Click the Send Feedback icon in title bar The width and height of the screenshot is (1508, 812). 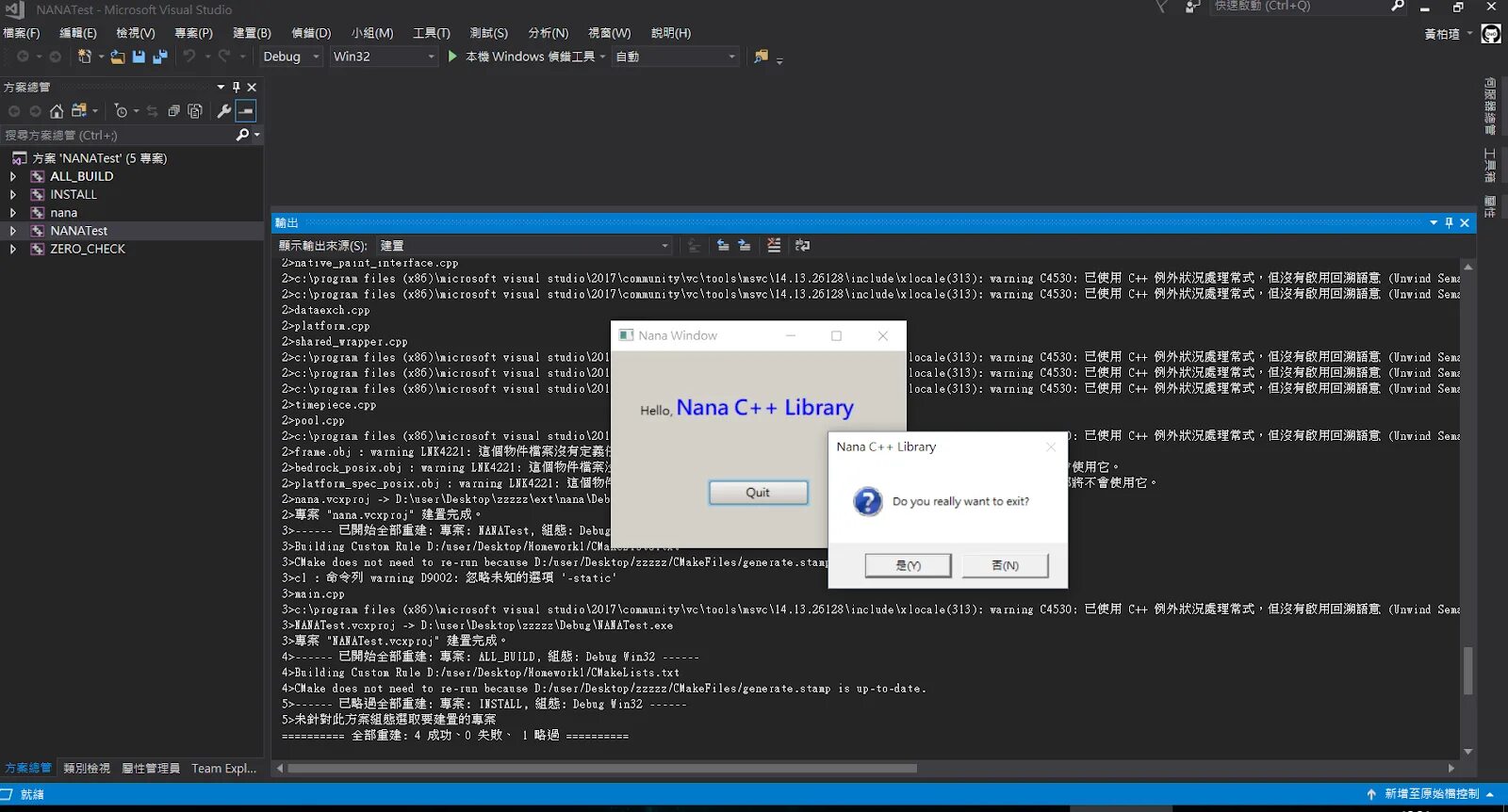pyautogui.click(x=1193, y=7)
